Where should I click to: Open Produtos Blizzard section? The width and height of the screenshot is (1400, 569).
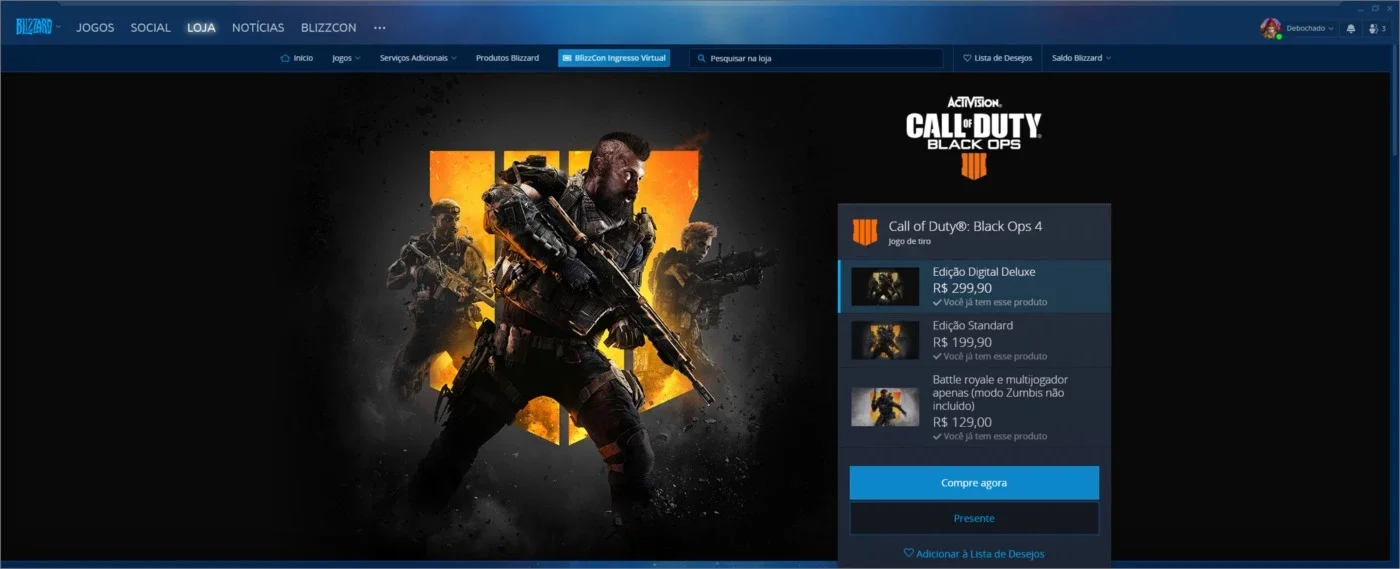507,58
